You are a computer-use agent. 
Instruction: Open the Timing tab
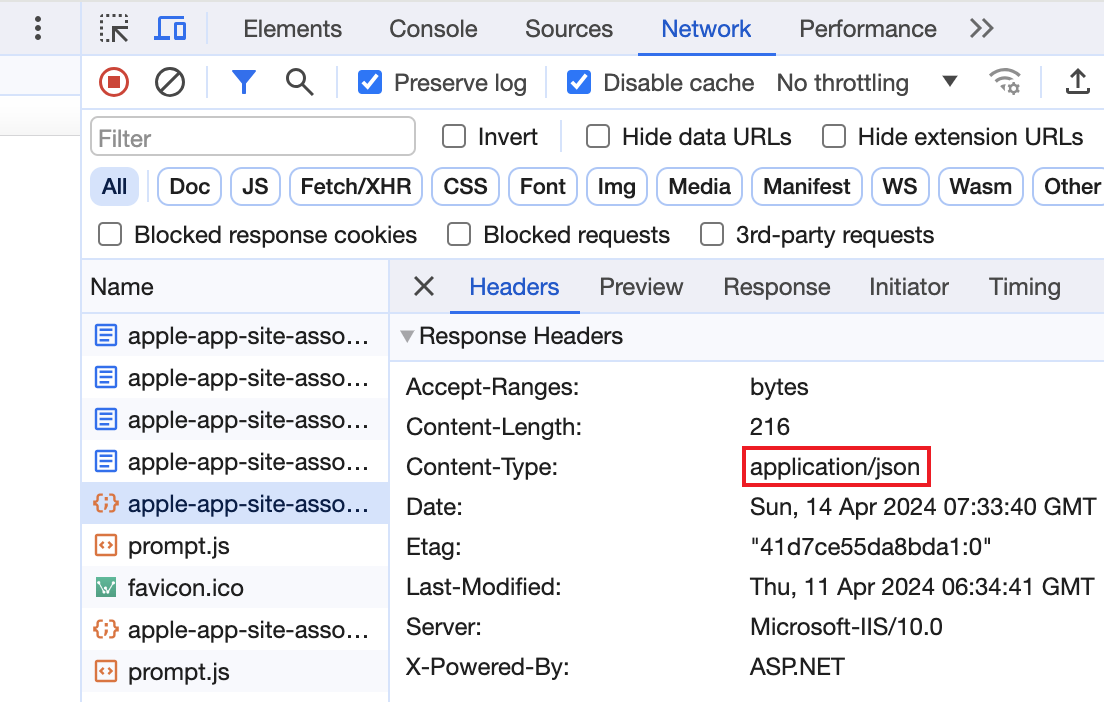[1024, 287]
